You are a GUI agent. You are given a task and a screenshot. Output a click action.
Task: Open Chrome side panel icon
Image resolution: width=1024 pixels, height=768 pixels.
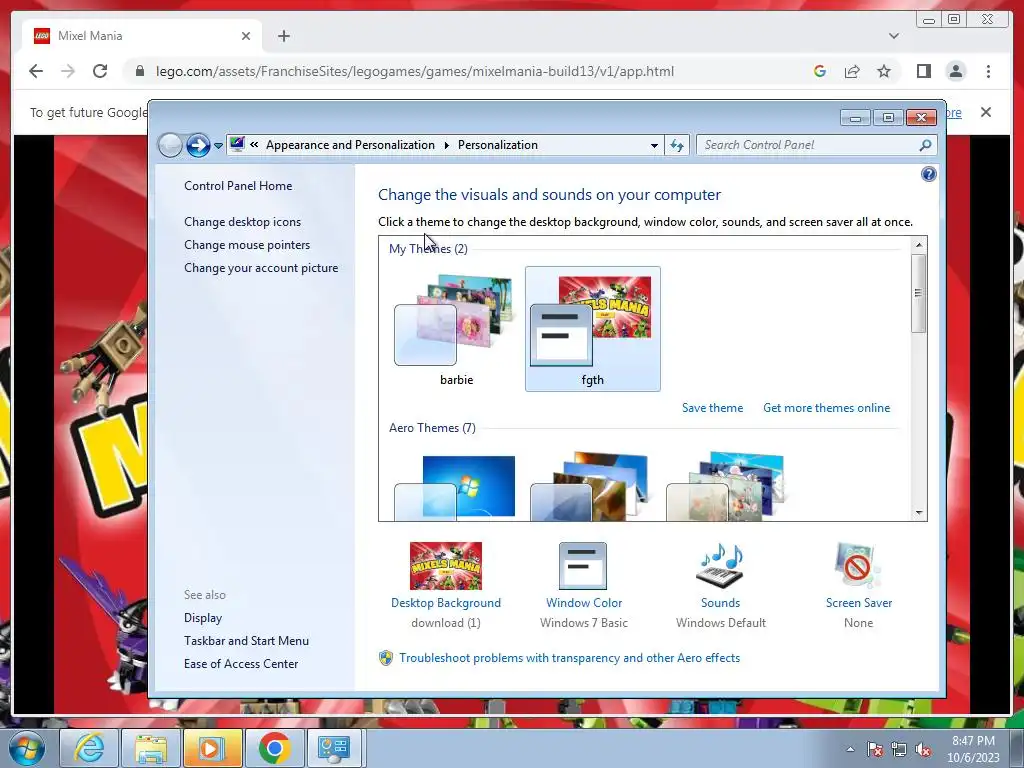(923, 71)
